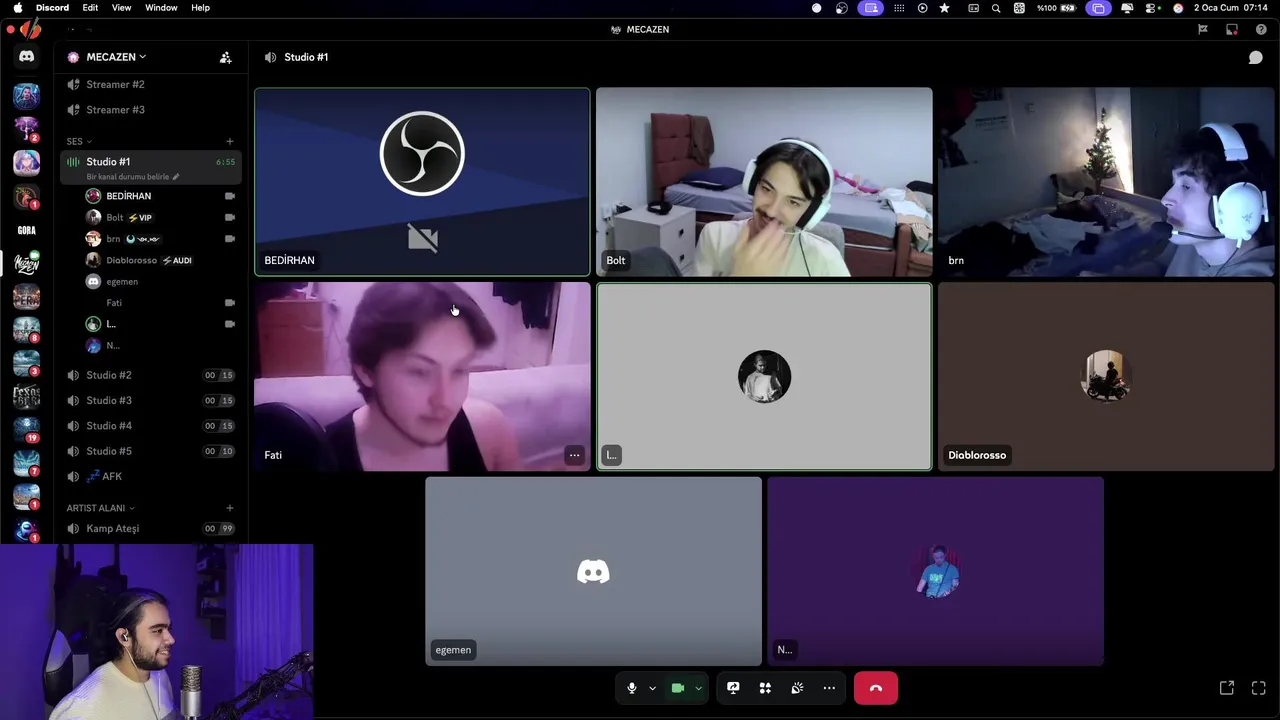Focus brn's webcam video tile
The width and height of the screenshot is (1280, 720).
click(1106, 182)
